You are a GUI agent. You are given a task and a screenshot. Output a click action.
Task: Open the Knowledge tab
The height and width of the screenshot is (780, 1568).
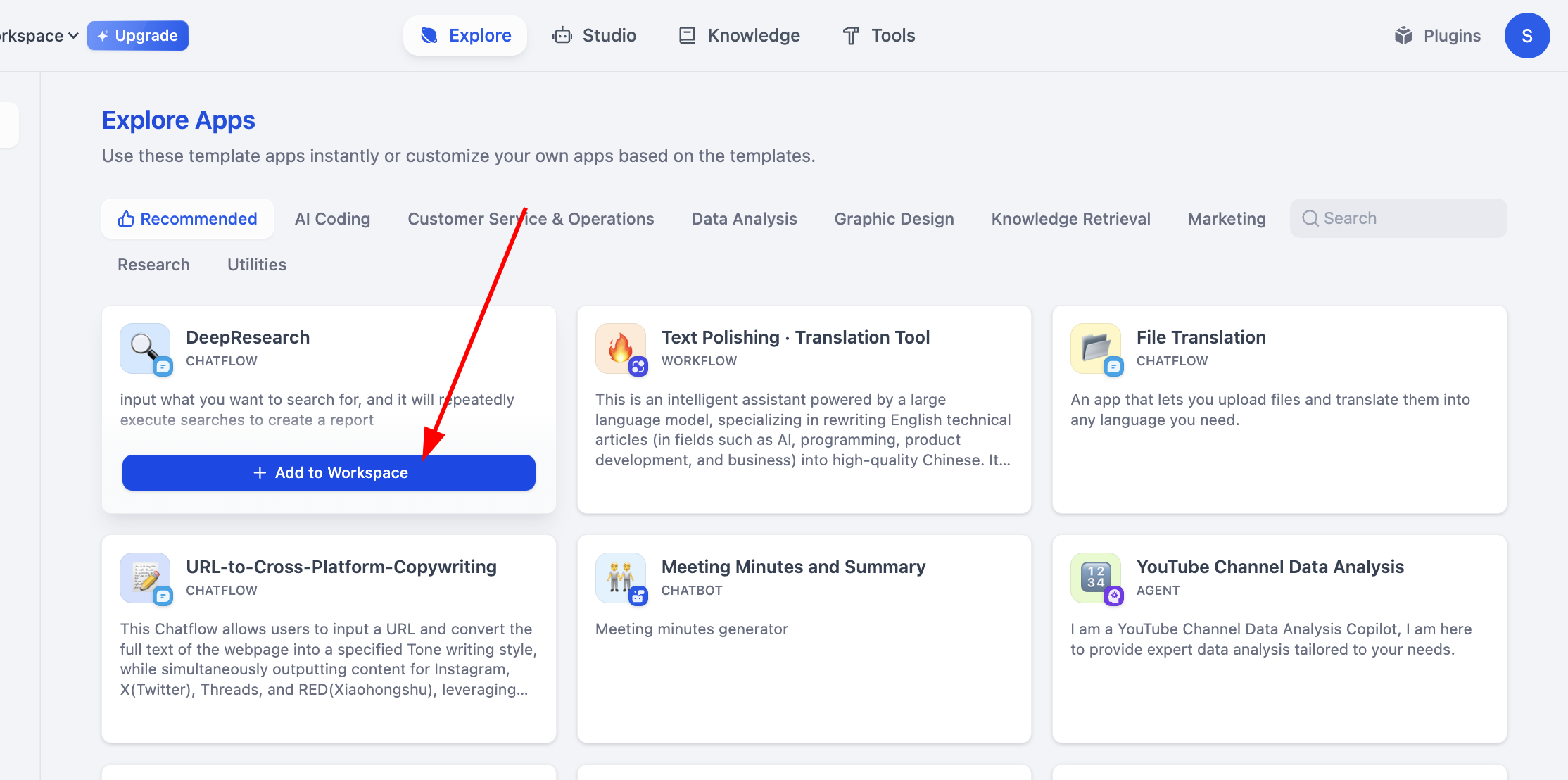point(739,36)
